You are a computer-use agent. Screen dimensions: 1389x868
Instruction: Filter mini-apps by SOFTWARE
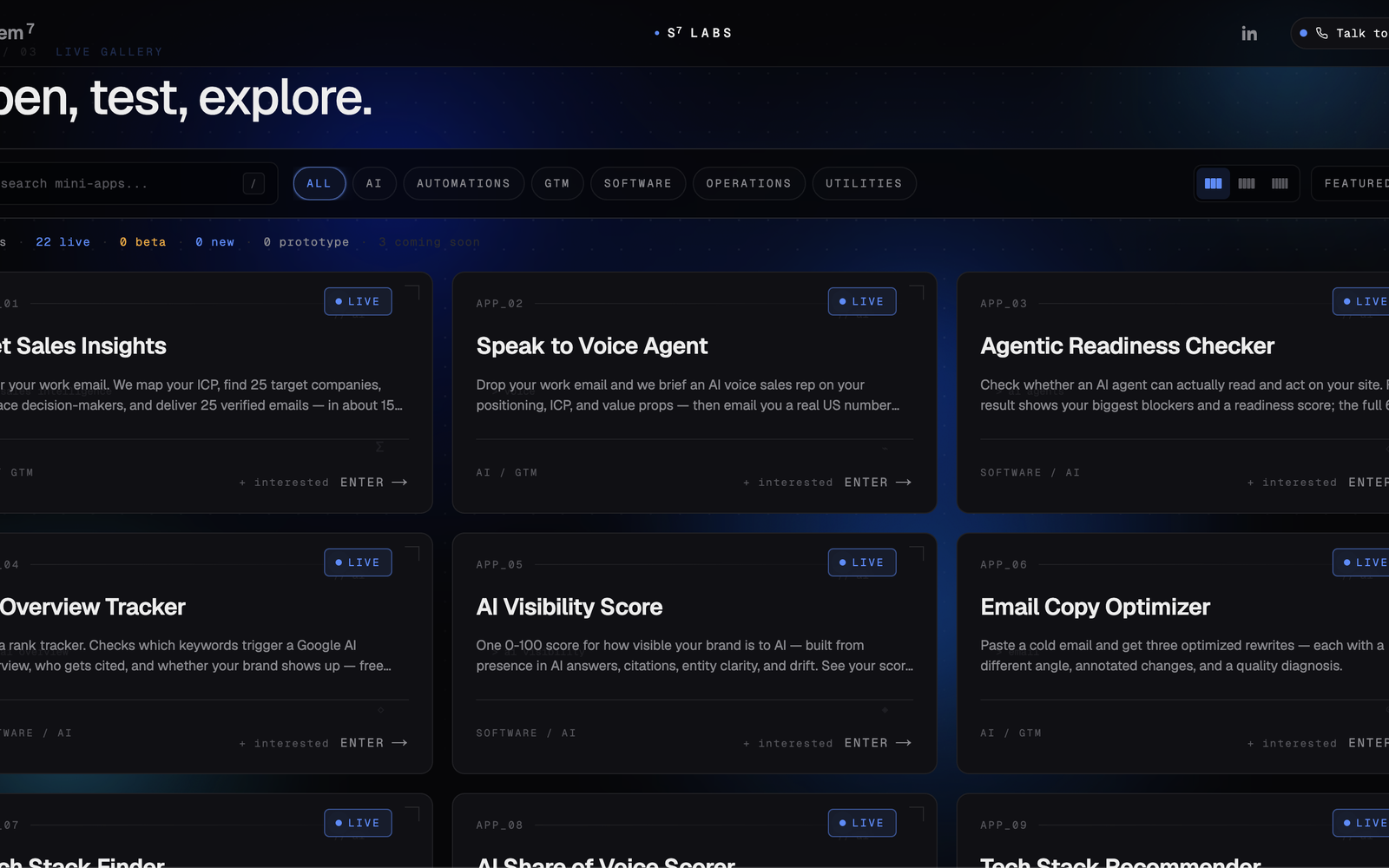tap(638, 183)
